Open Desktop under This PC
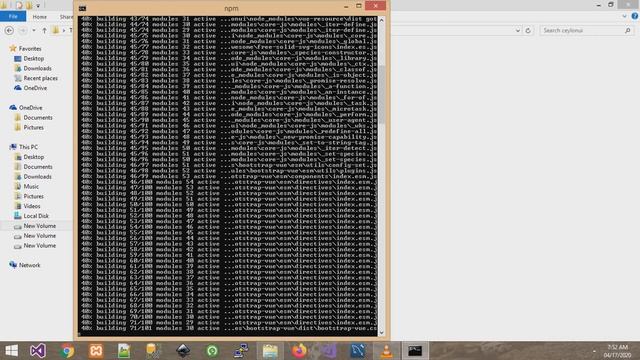The image size is (640, 360). (33, 157)
